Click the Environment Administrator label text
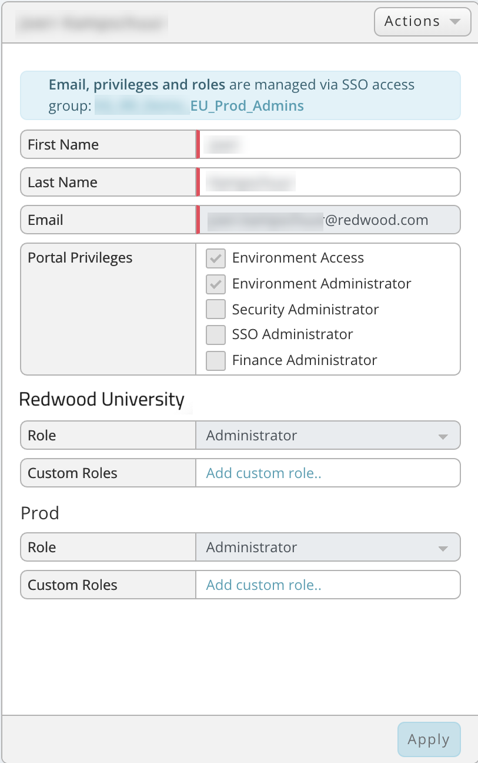This screenshot has height=763, width=478. pos(321,284)
